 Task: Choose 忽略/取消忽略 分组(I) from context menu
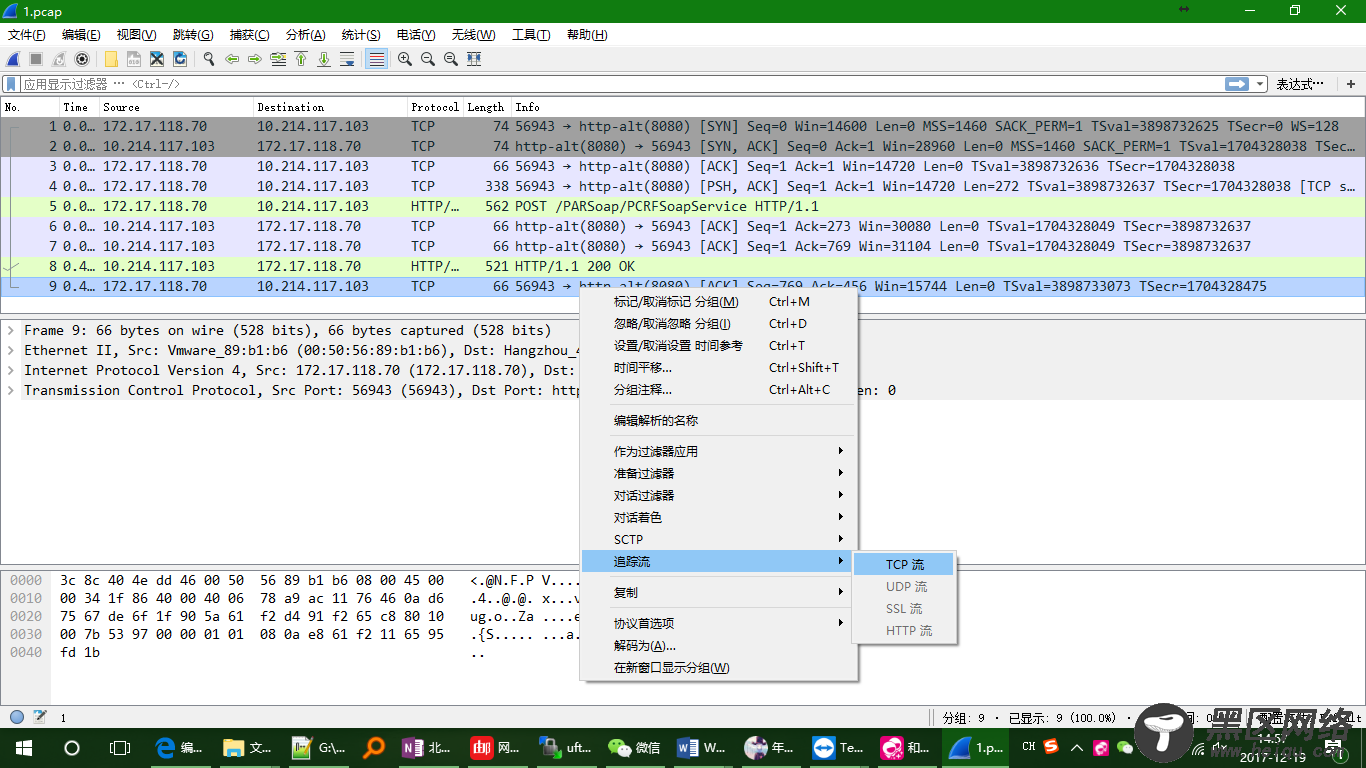click(x=718, y=324)
